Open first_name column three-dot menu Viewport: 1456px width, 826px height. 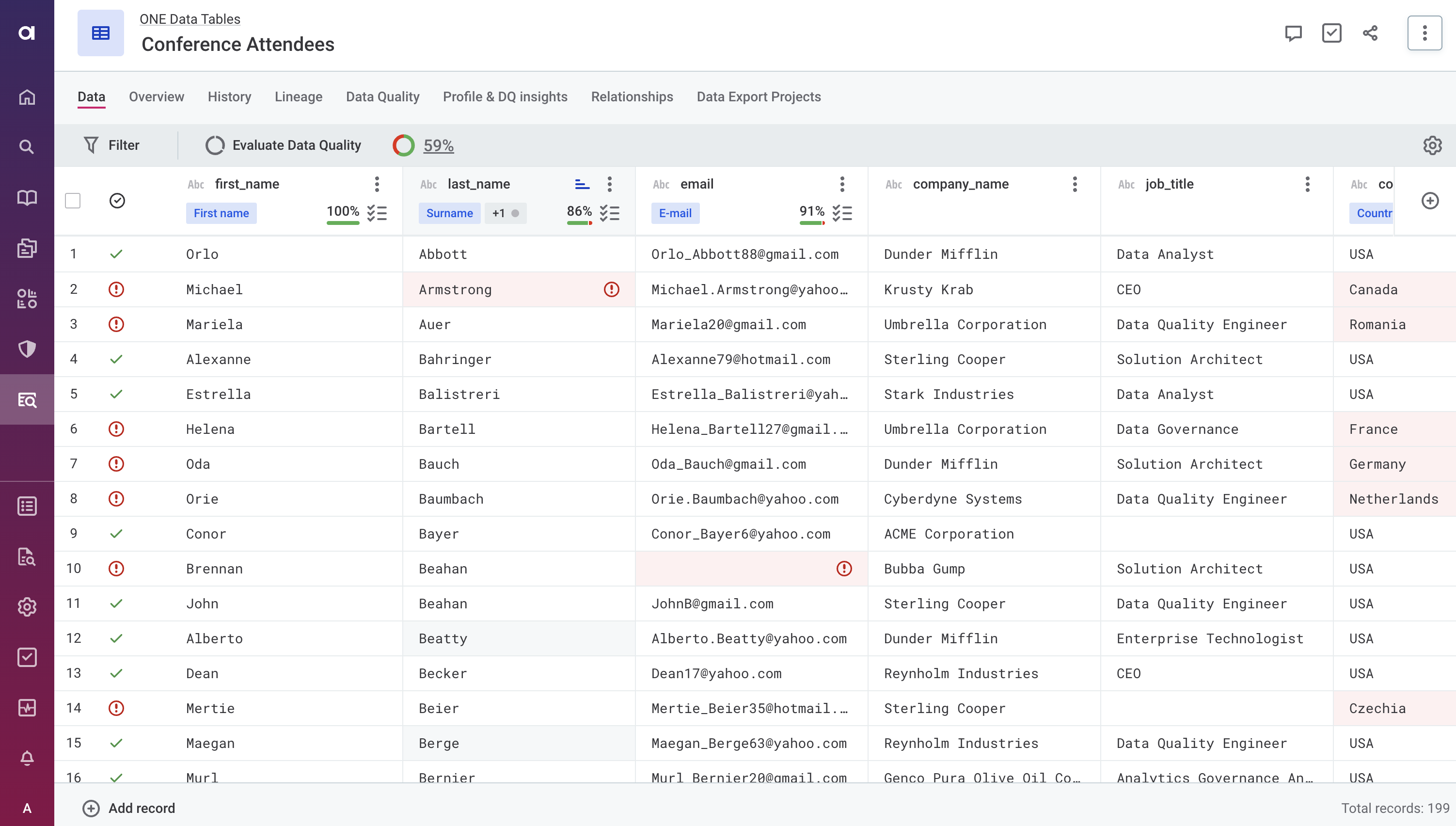point(377,184)
